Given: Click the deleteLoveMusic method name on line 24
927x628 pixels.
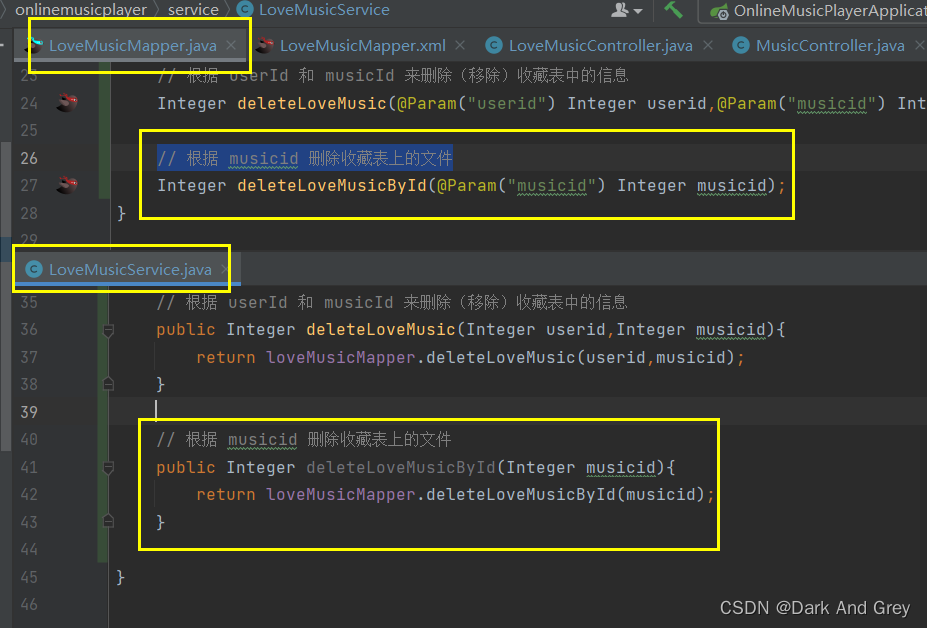Looking at the screenshot, I should 312,103.
